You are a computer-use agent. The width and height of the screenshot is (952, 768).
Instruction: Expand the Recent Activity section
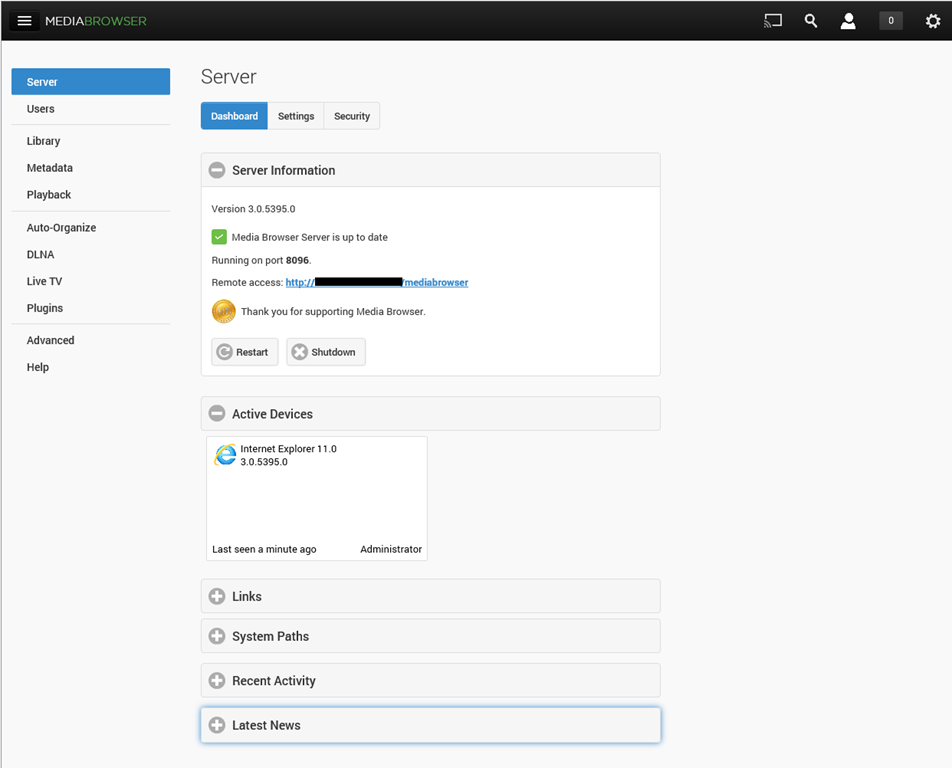tap(217, 681)
